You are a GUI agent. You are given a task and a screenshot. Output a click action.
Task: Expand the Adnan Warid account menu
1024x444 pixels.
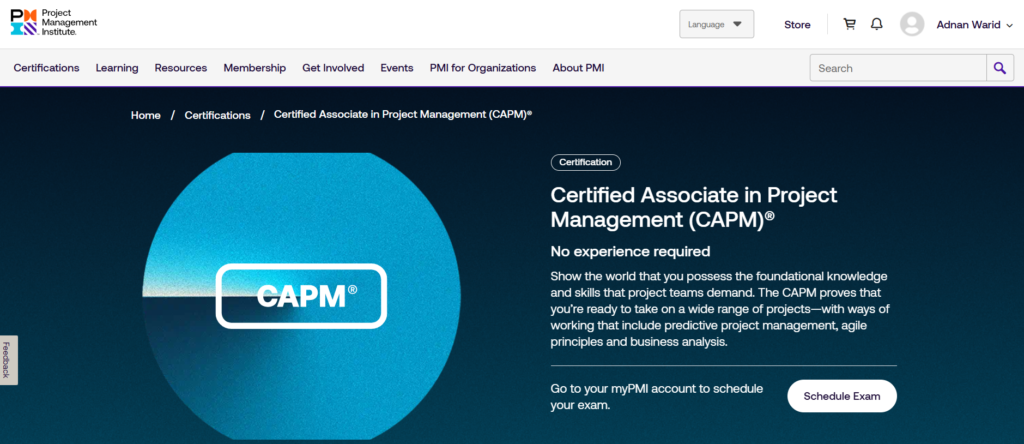pyautogui.click(x=974, y=25)
